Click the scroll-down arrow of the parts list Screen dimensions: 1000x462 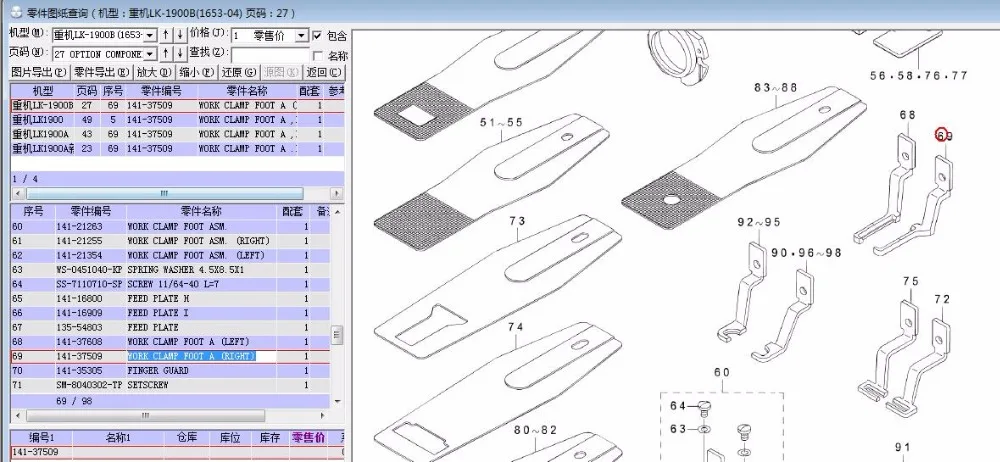[x=337, y=402]
